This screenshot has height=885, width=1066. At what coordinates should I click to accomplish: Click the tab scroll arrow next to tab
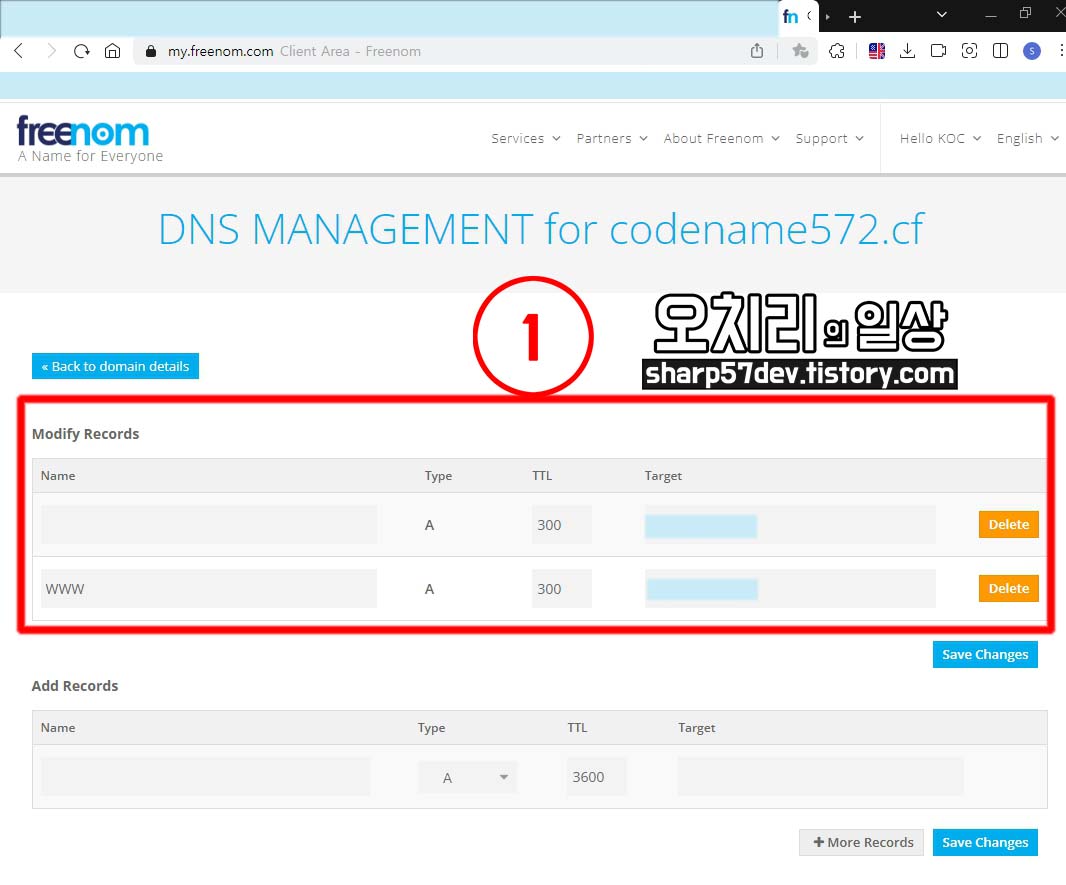(x=828, y=16)
